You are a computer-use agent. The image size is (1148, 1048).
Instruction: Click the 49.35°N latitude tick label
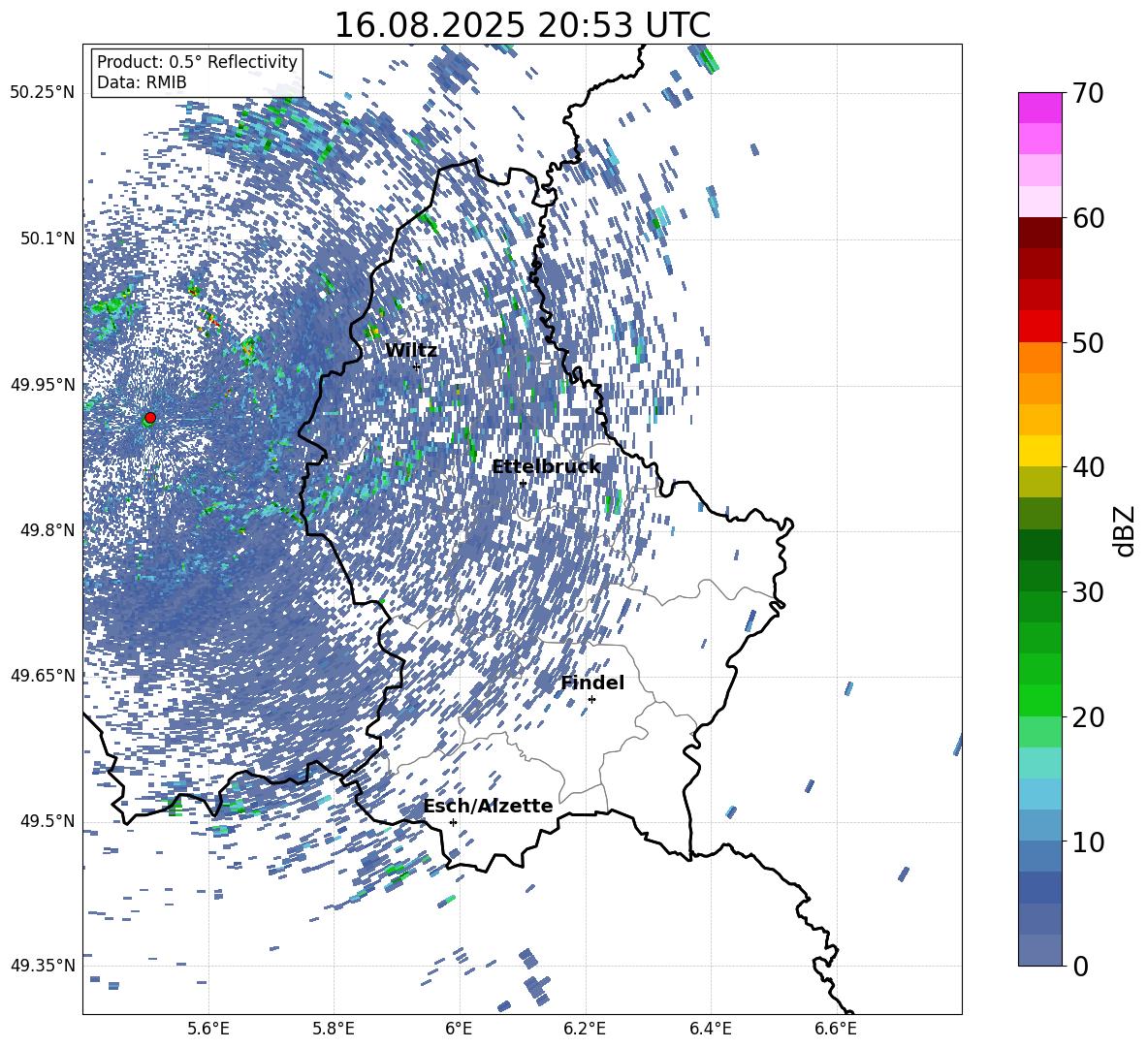pyautogui.click(x=43, y=966)
